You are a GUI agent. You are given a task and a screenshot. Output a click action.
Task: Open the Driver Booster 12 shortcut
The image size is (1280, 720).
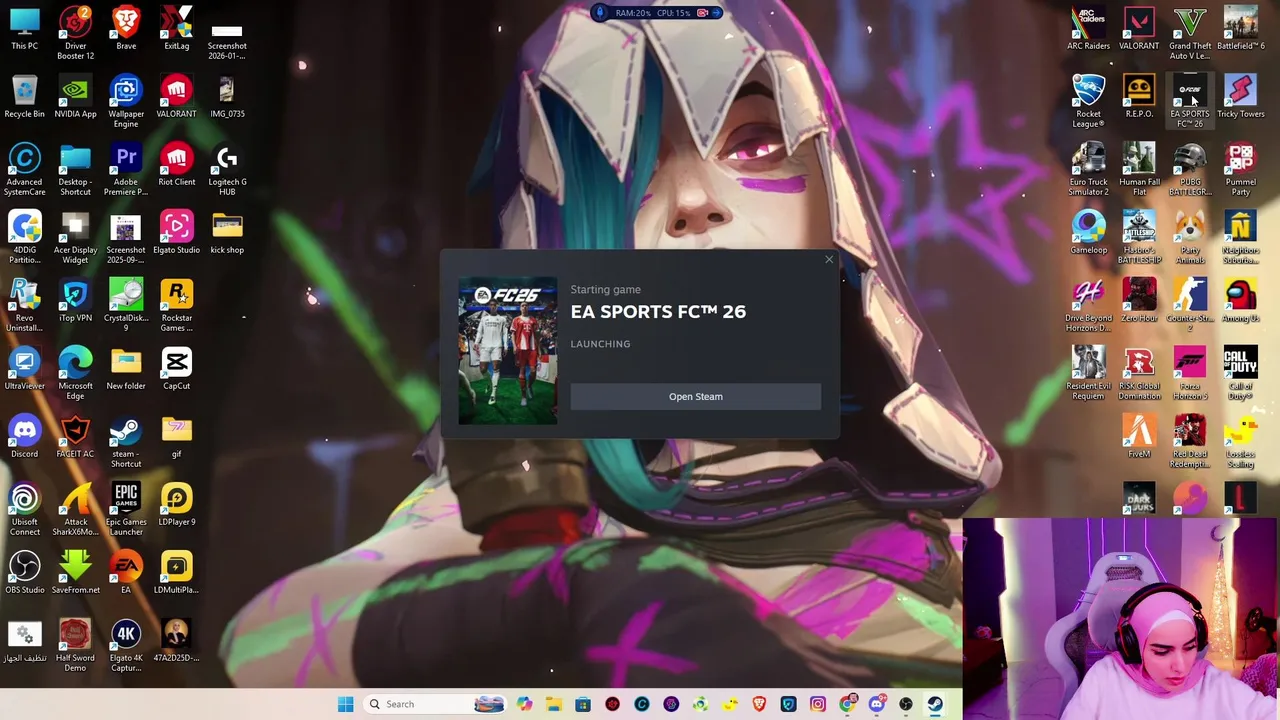pos(75,33)
